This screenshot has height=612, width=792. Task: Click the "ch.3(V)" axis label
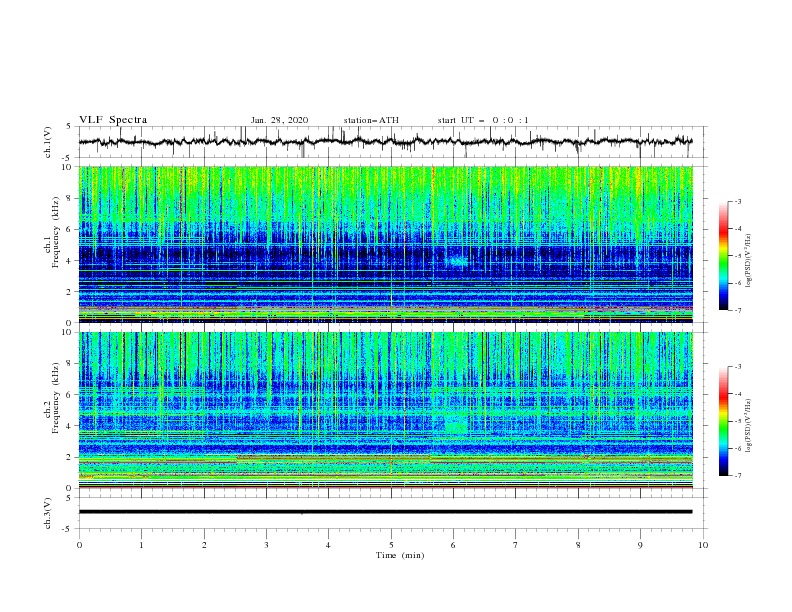point(48,513)
